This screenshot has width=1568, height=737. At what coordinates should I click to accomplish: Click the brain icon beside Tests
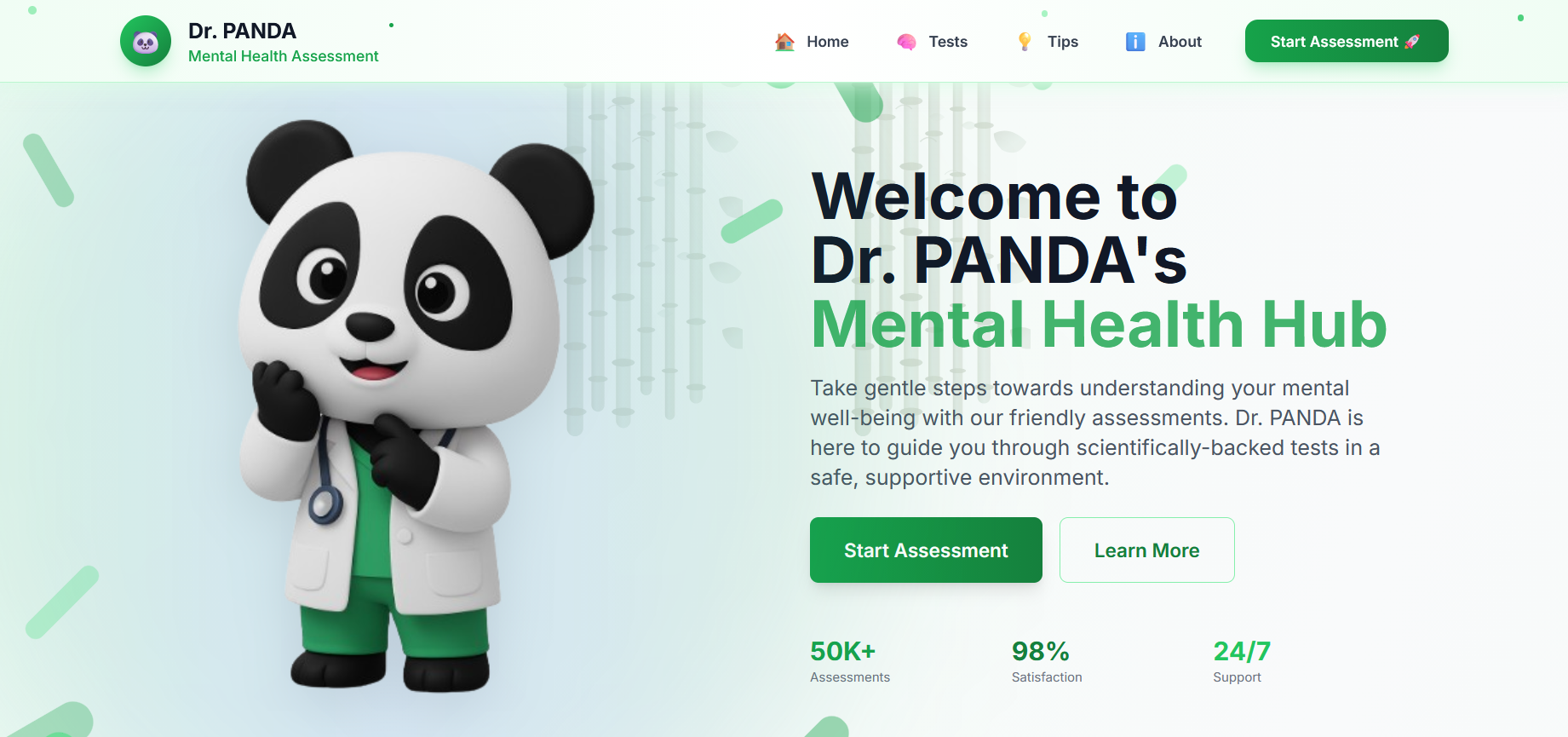coord(906,42)
